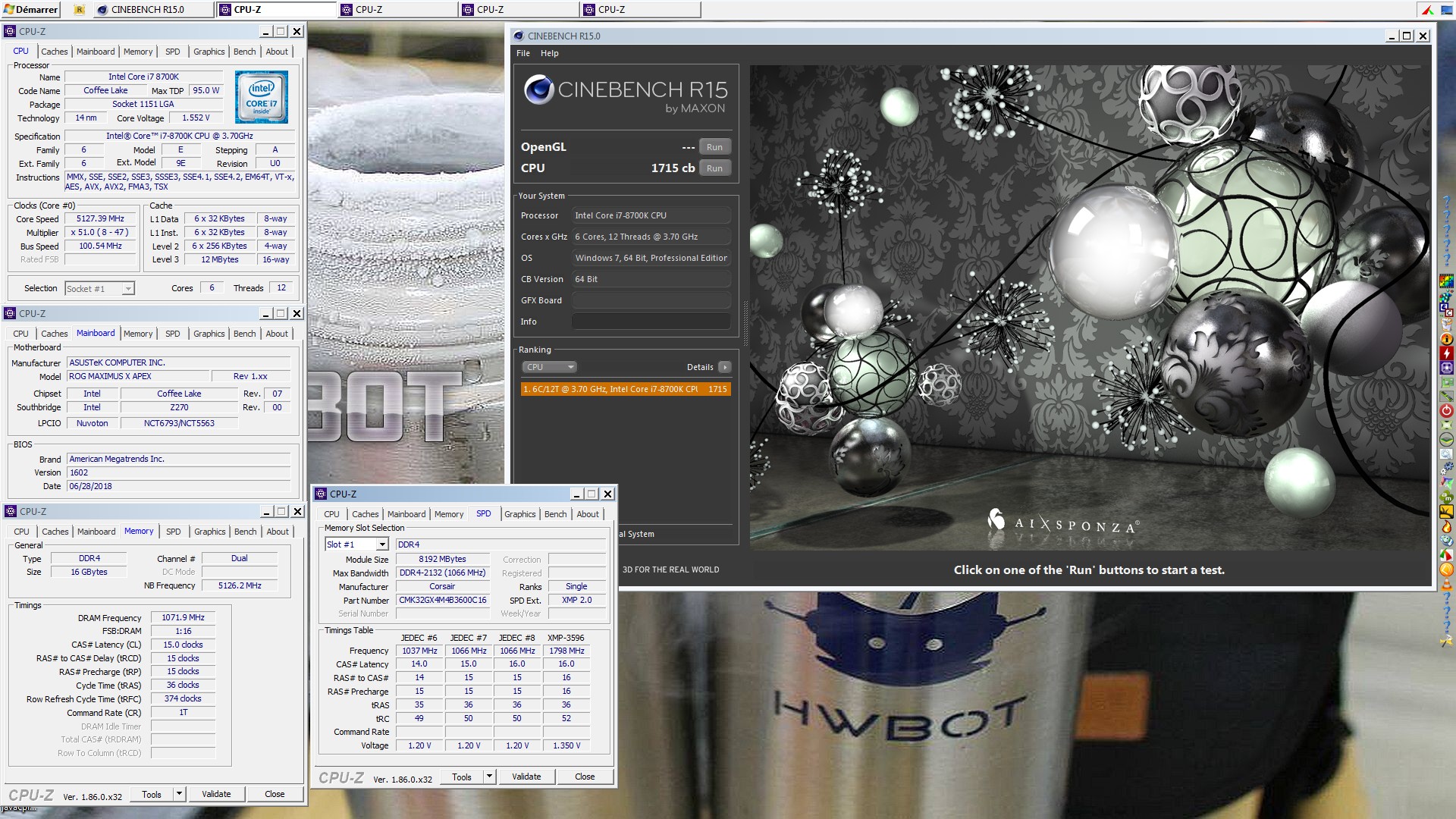1456x819 pixels.
Task: Switch to CINEBENCH R15.0 taskbar item
Action: (x=154, y=10)
